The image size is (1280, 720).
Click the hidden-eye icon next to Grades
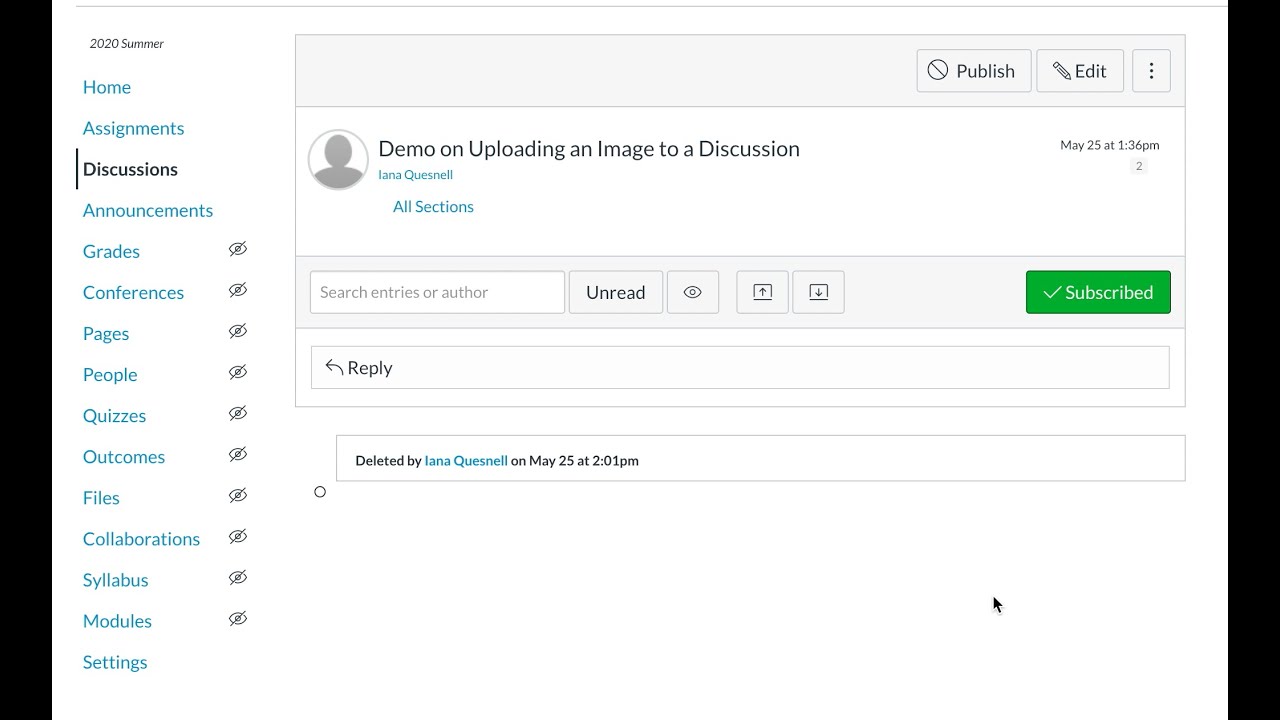coord(237,250)
